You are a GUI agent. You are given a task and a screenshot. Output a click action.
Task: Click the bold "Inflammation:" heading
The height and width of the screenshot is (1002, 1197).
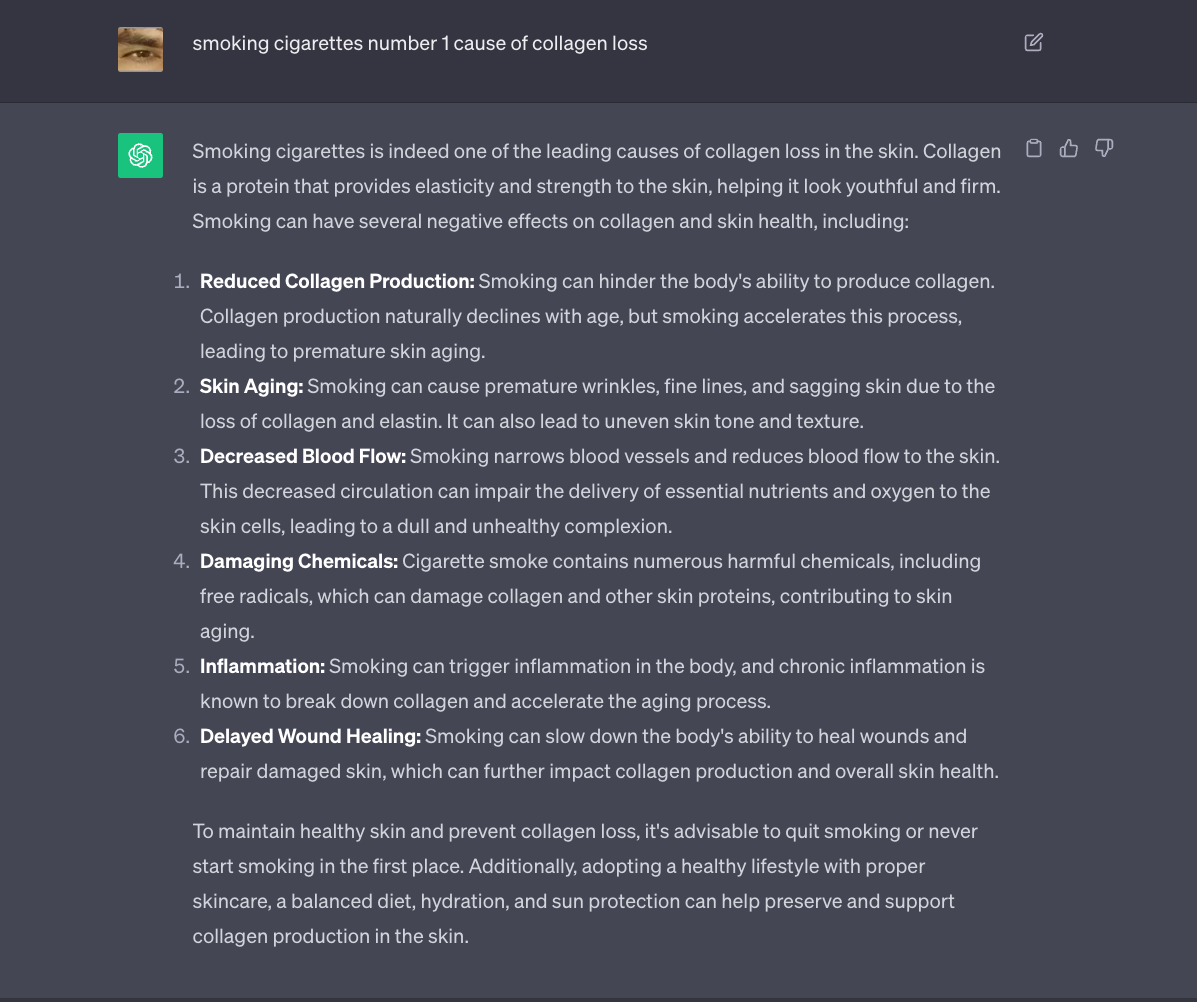262,666
